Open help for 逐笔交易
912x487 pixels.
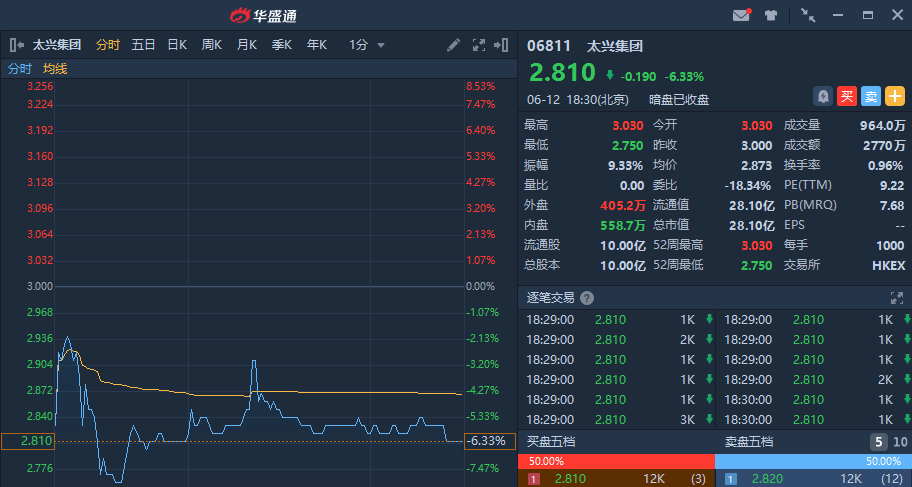coord(587,298)
